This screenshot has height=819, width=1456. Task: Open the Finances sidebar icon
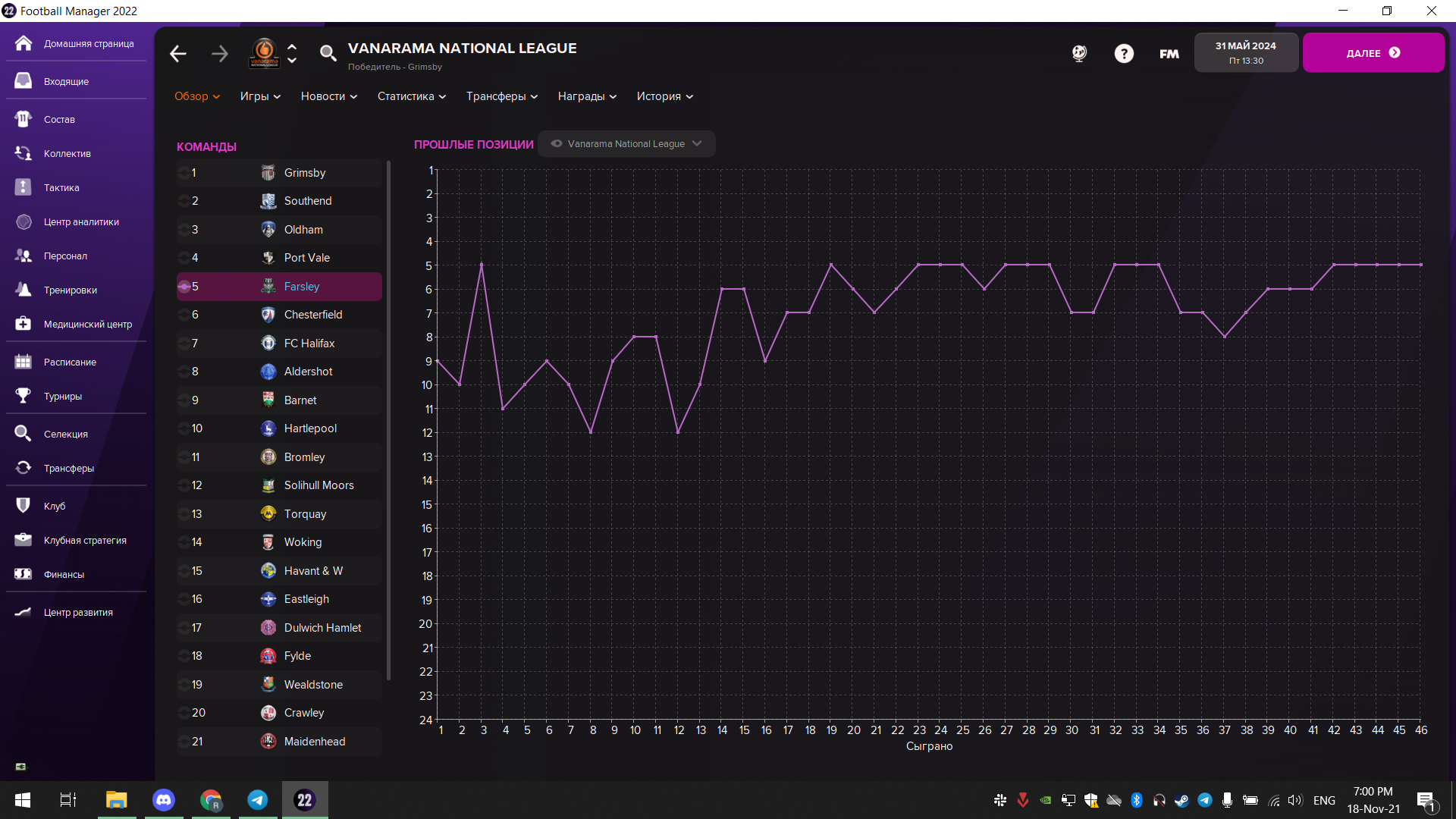pos(24,574)
